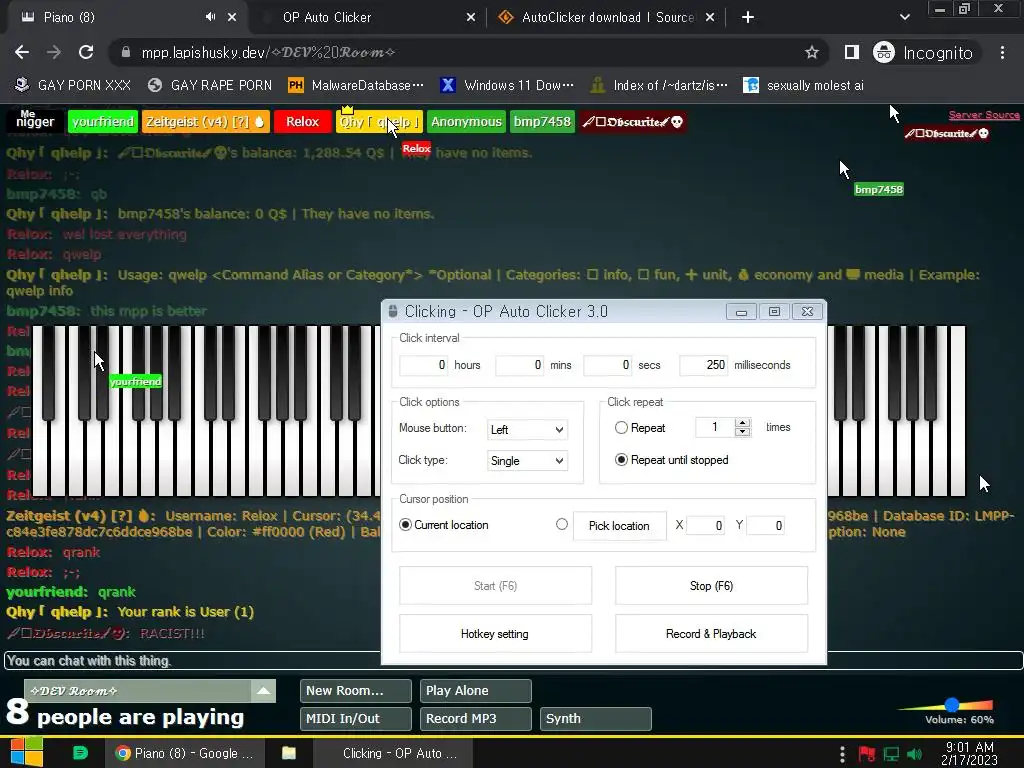Open the Index of /~dartz bookmark
Viewport: 1024px width, 768px height.
(658, 86)
